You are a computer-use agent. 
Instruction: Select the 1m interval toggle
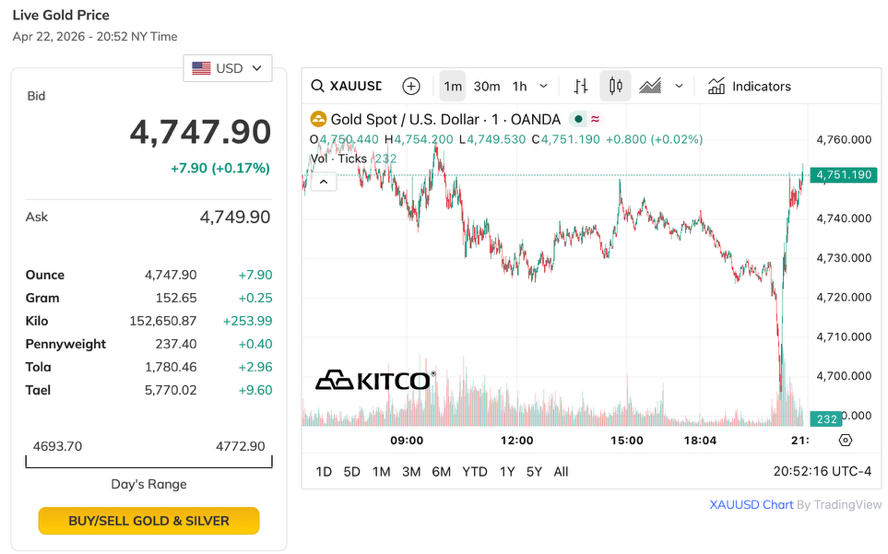453,86
